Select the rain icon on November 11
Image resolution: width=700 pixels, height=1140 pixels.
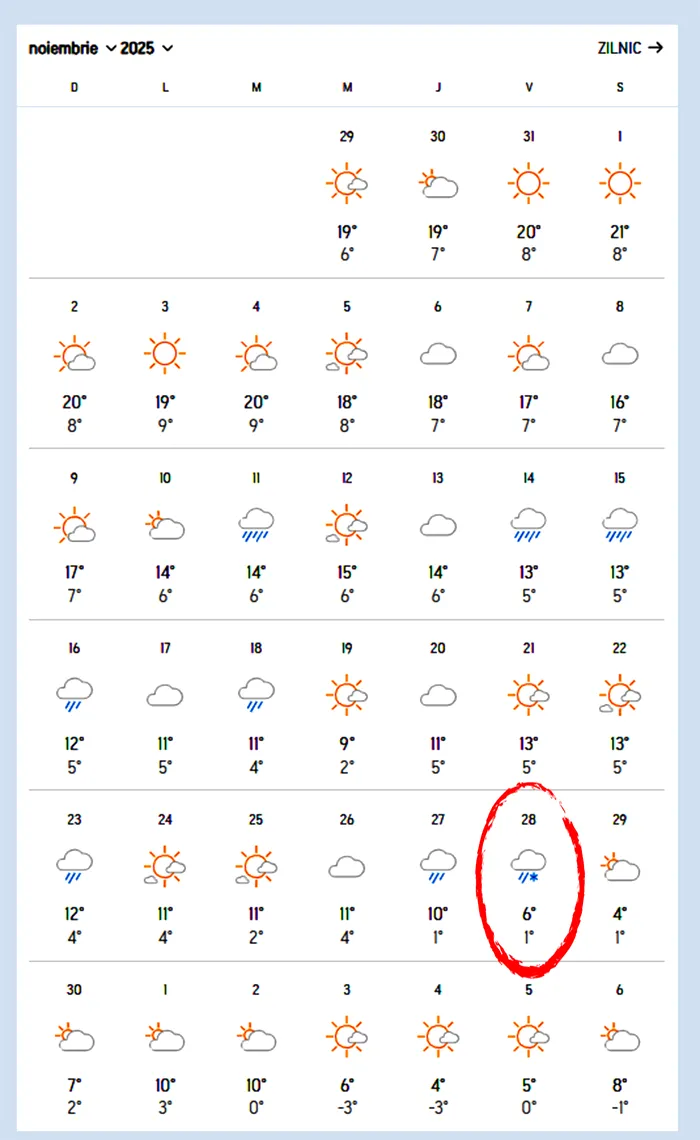[x=256, y=523]
